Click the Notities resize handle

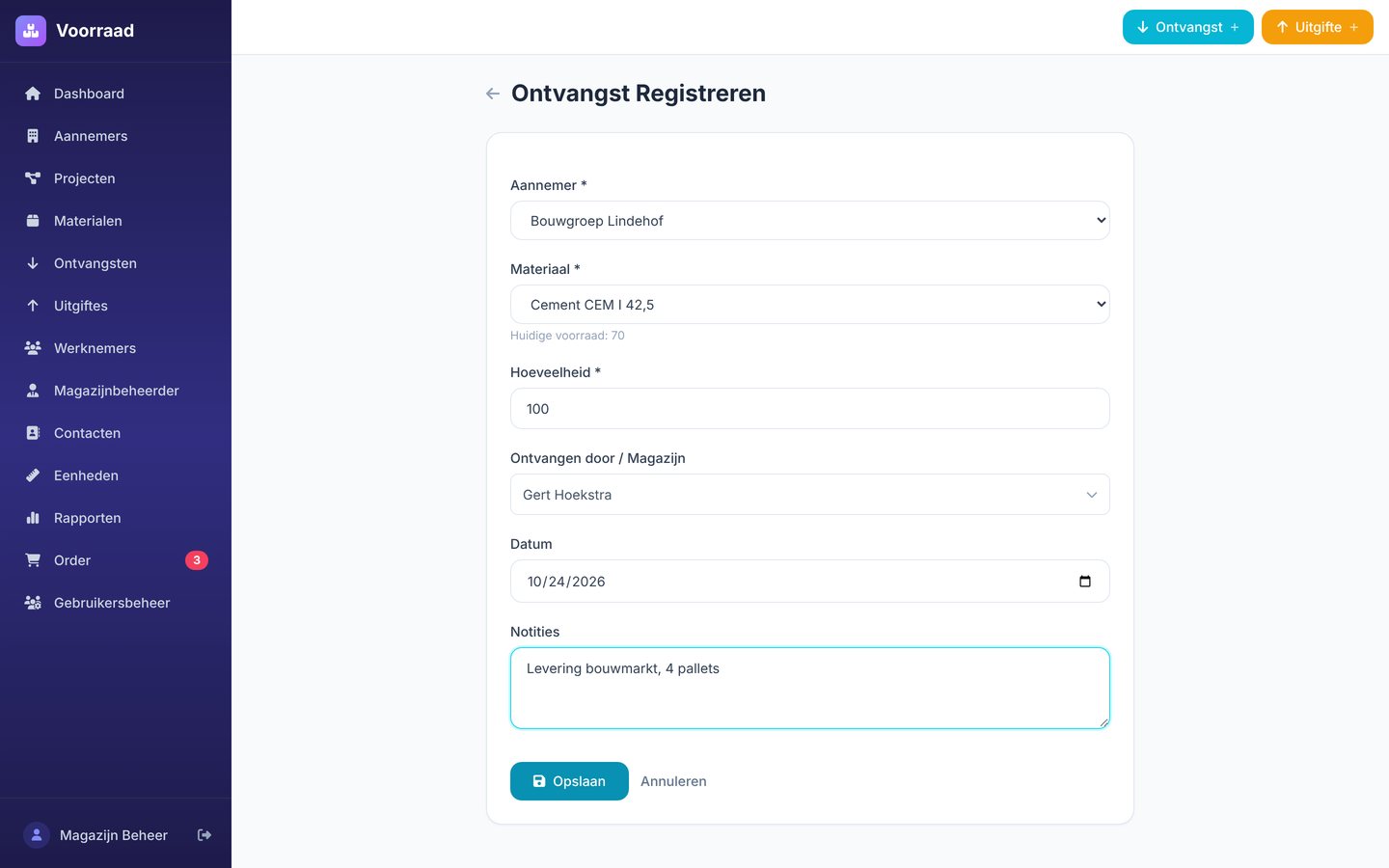[1103, 722]
